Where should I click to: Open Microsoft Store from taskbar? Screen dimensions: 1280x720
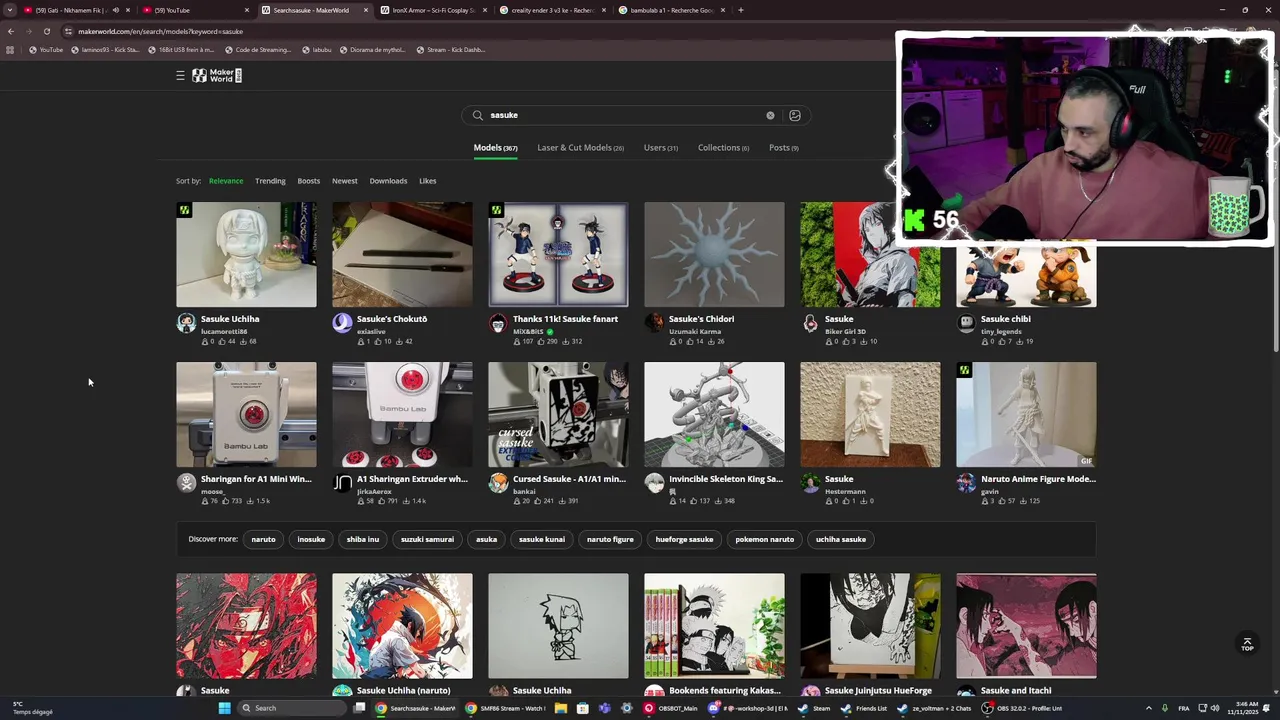pos(582,708)
